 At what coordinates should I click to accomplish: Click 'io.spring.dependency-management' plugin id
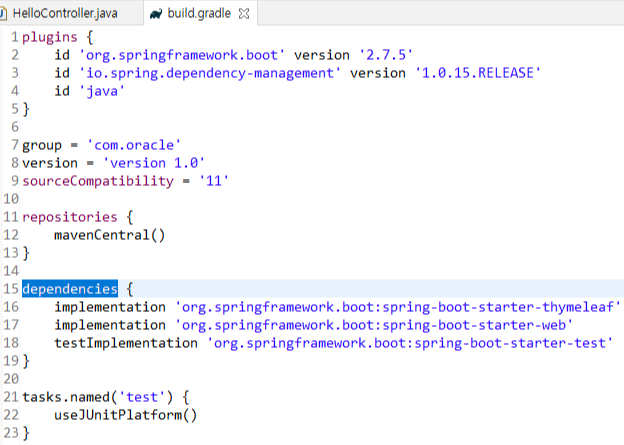[x=210, y=73]
